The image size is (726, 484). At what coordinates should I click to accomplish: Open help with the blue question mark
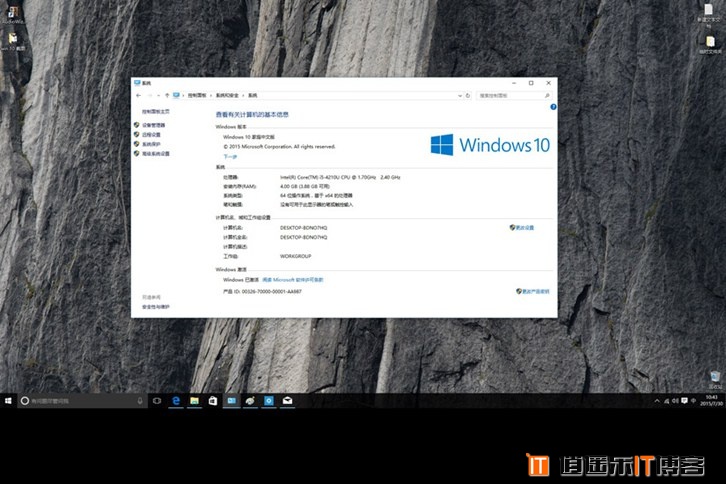point(553,107)
